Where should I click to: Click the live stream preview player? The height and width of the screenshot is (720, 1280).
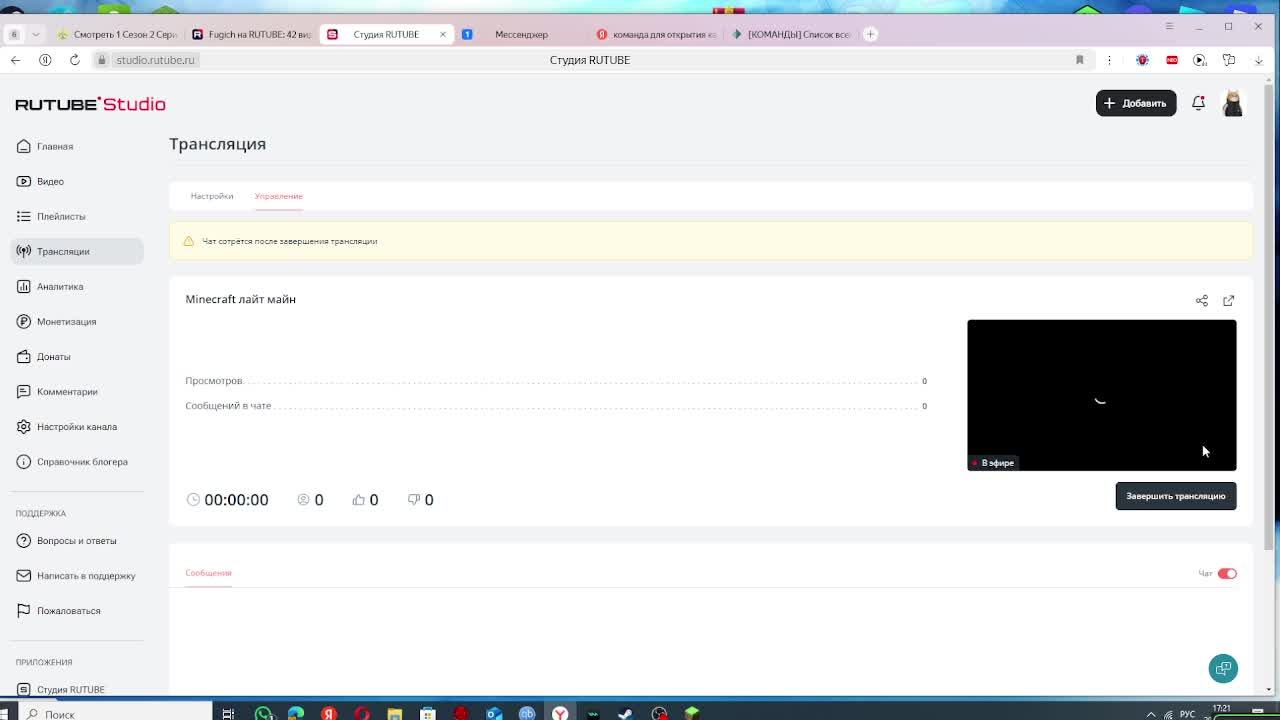(x=1102, y=395)
